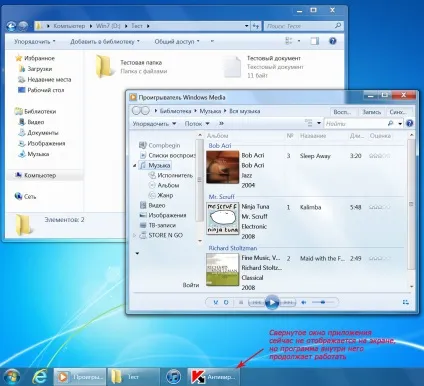The height and width of the screenshot is (386, 424).
Task: Toggle the Explorer preview pane icon
Action: click(314, 41)
